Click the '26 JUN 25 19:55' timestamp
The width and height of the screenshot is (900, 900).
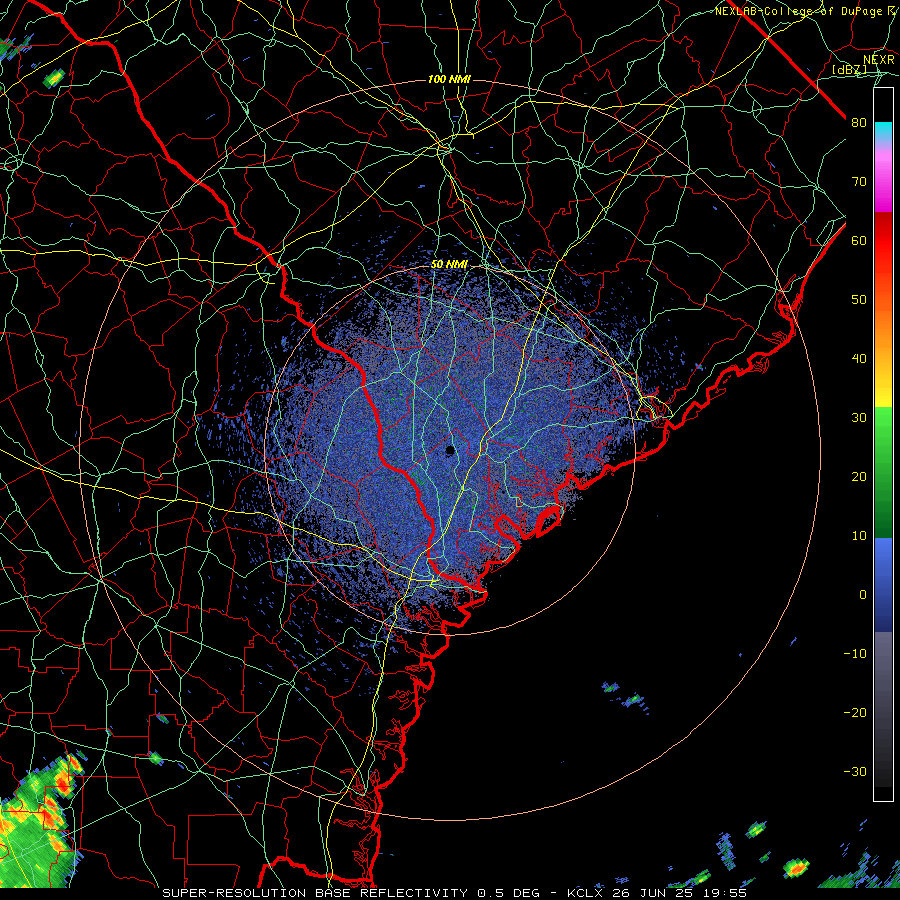click(680, 893)
